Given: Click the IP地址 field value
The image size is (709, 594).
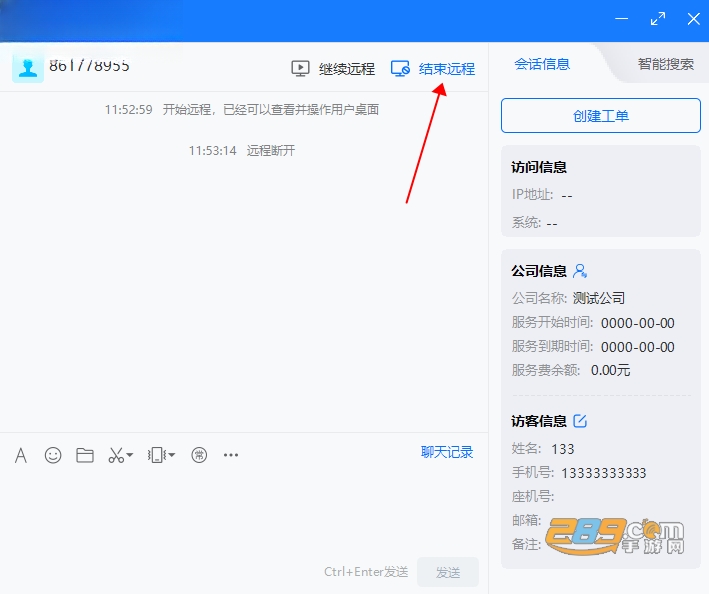Looking at the screenshot, I should [x=567, y=196].
